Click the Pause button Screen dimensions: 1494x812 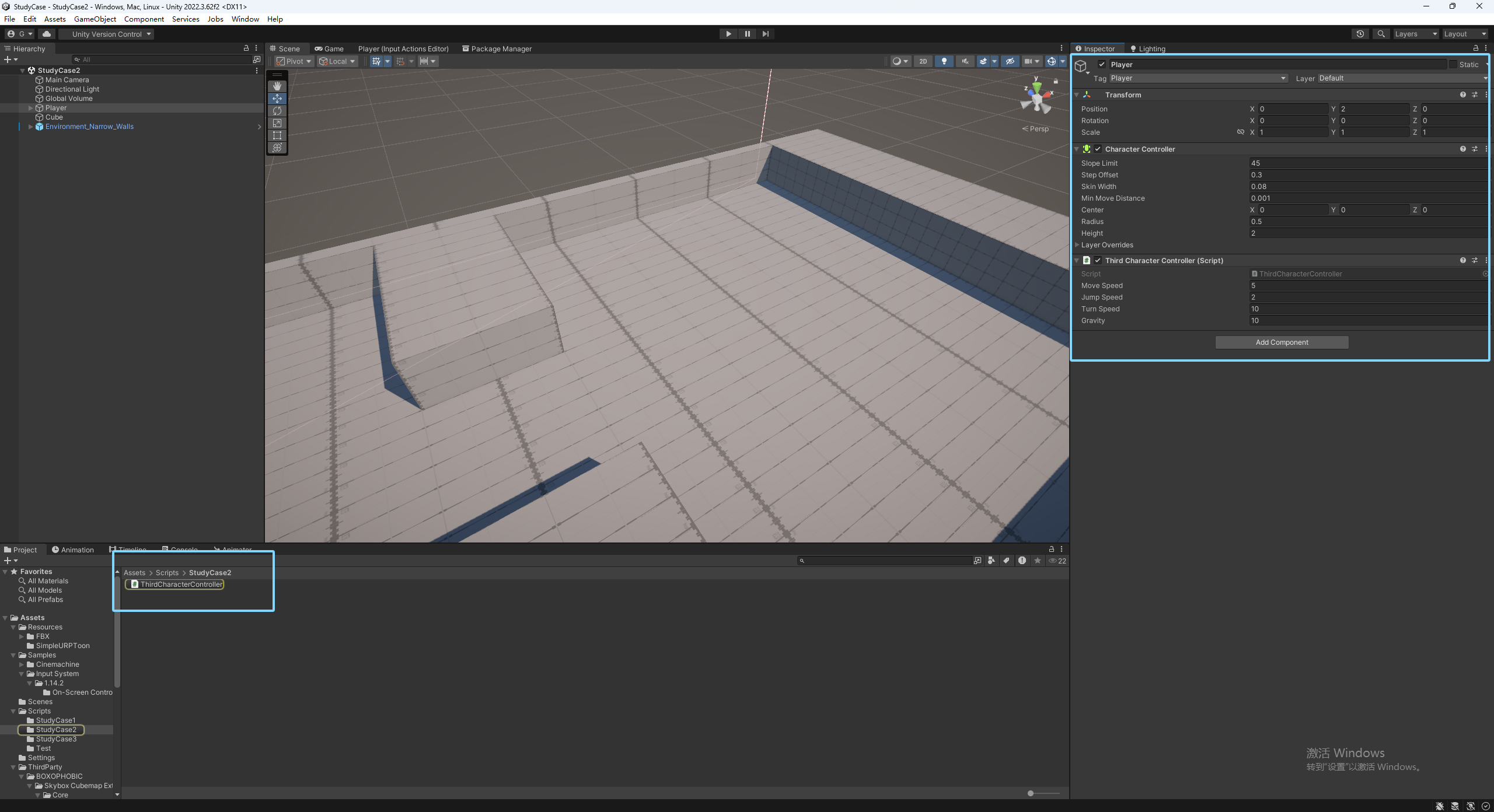[x=747, y=34]
